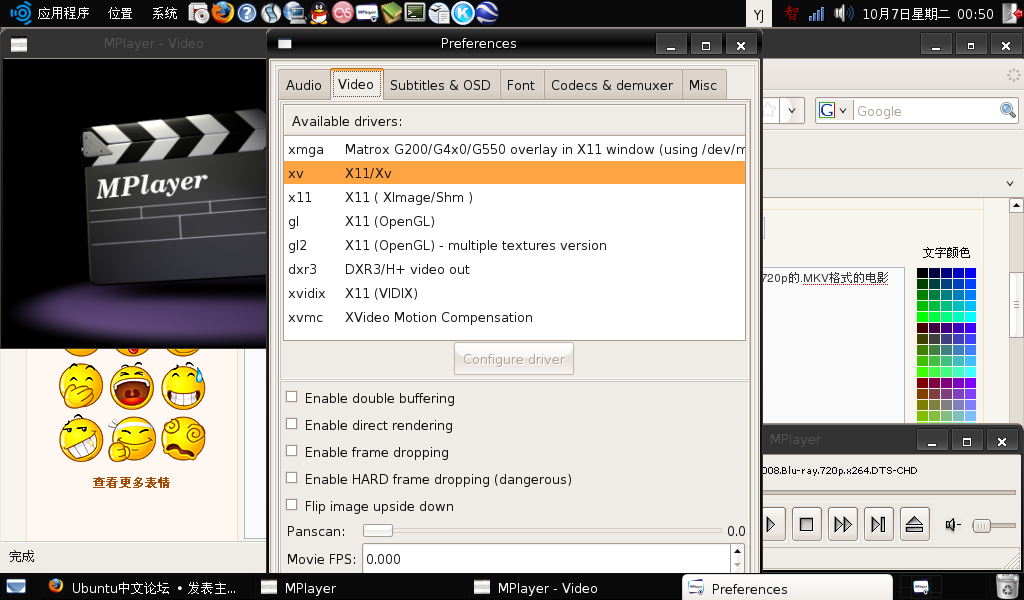Click the Movie FPS input field
This screenshot has height=600, width=1024.
click(547, 559)
